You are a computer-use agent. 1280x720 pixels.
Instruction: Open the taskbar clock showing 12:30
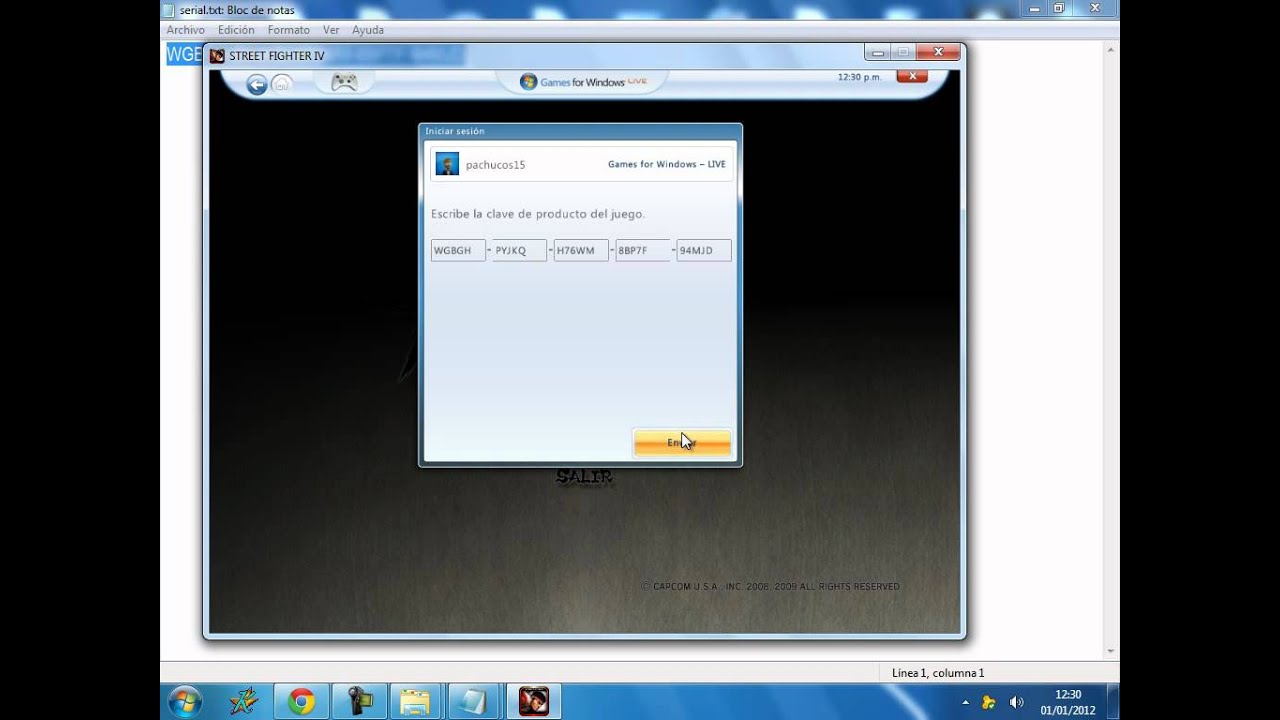(1068, 702)
